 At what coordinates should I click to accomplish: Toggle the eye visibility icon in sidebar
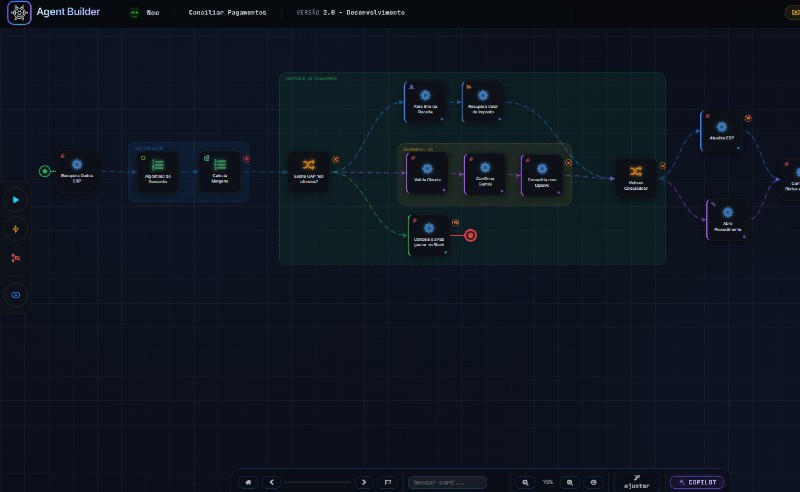(16, 295)
